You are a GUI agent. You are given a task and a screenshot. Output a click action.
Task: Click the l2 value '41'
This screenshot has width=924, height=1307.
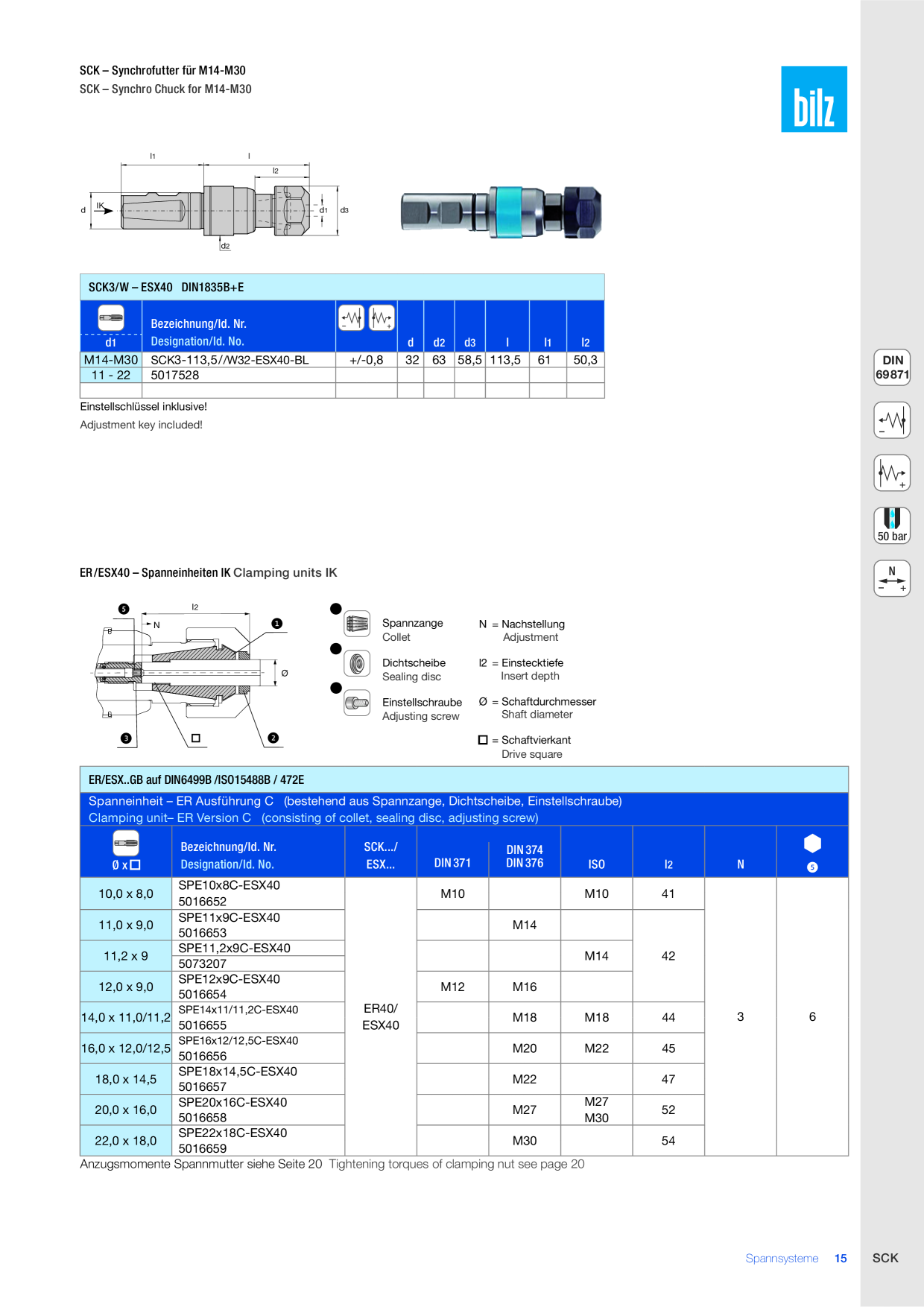[668, 893]
